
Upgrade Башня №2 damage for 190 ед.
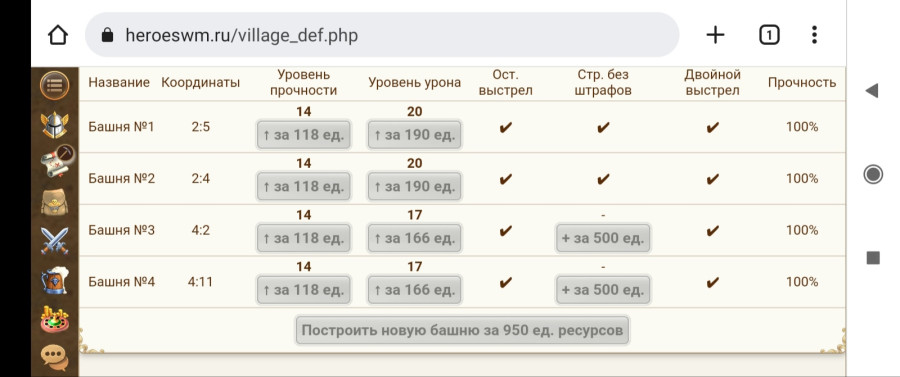coord(414,186)
